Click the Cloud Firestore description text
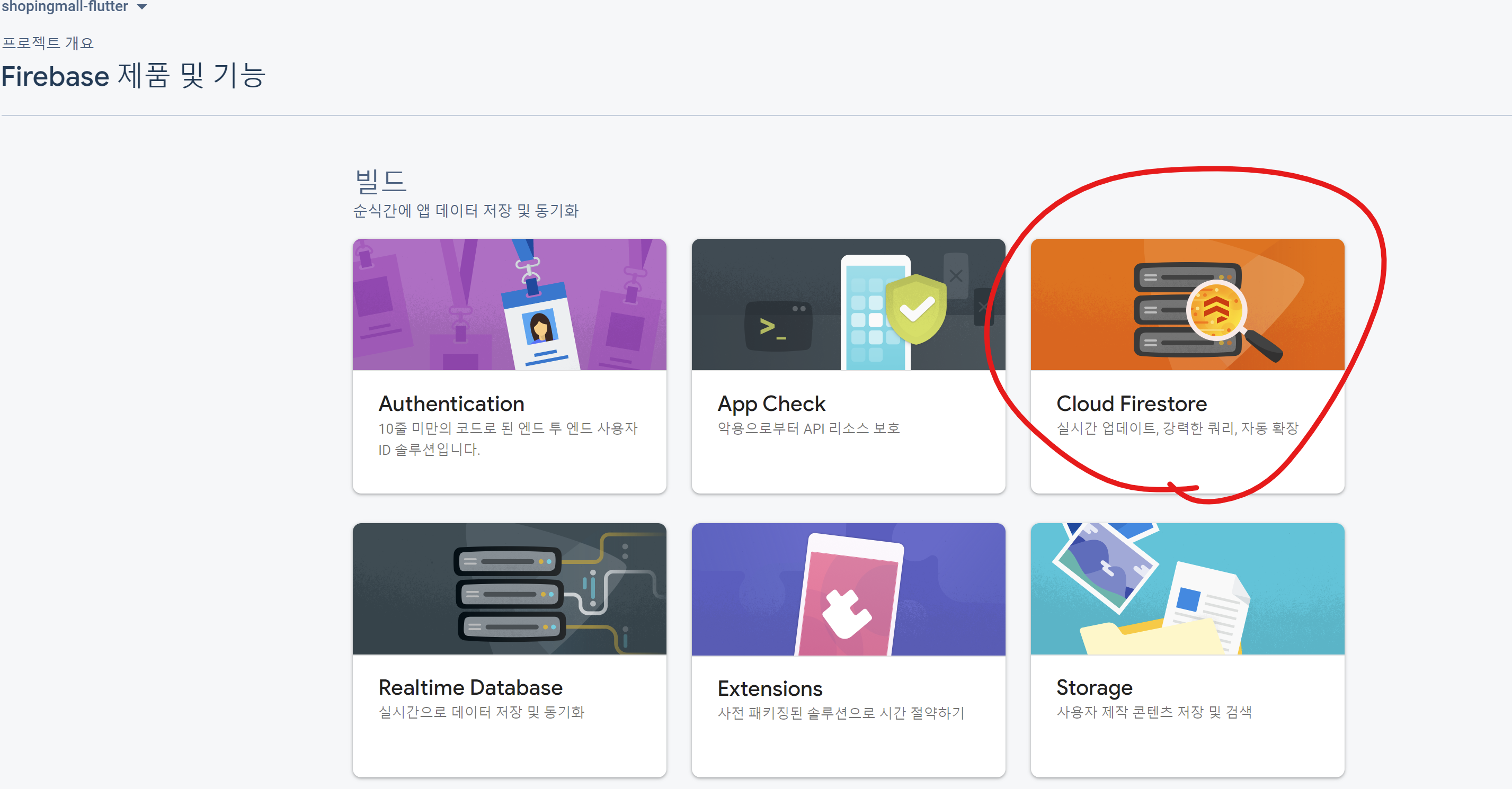Image resolution: width=1512 pixels, height=789 pixels. [x=1177, y=428]
